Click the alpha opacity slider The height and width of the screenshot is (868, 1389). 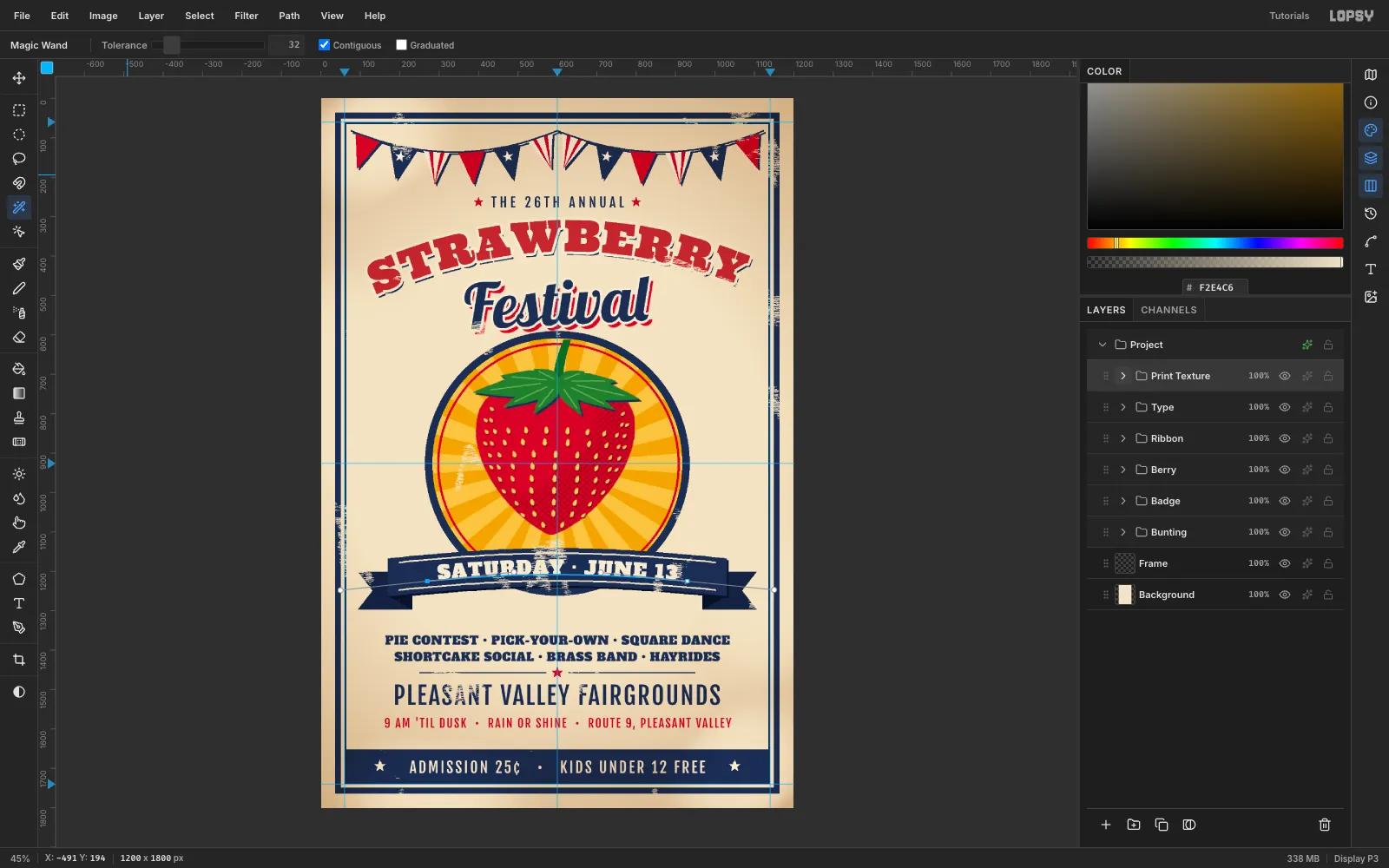point(1215,262)
